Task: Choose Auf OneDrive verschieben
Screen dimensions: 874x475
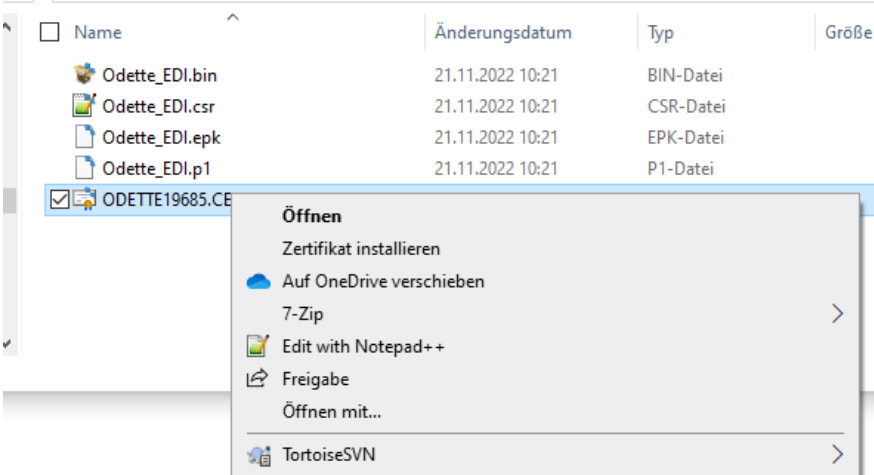Action: [x=383, y=282]
